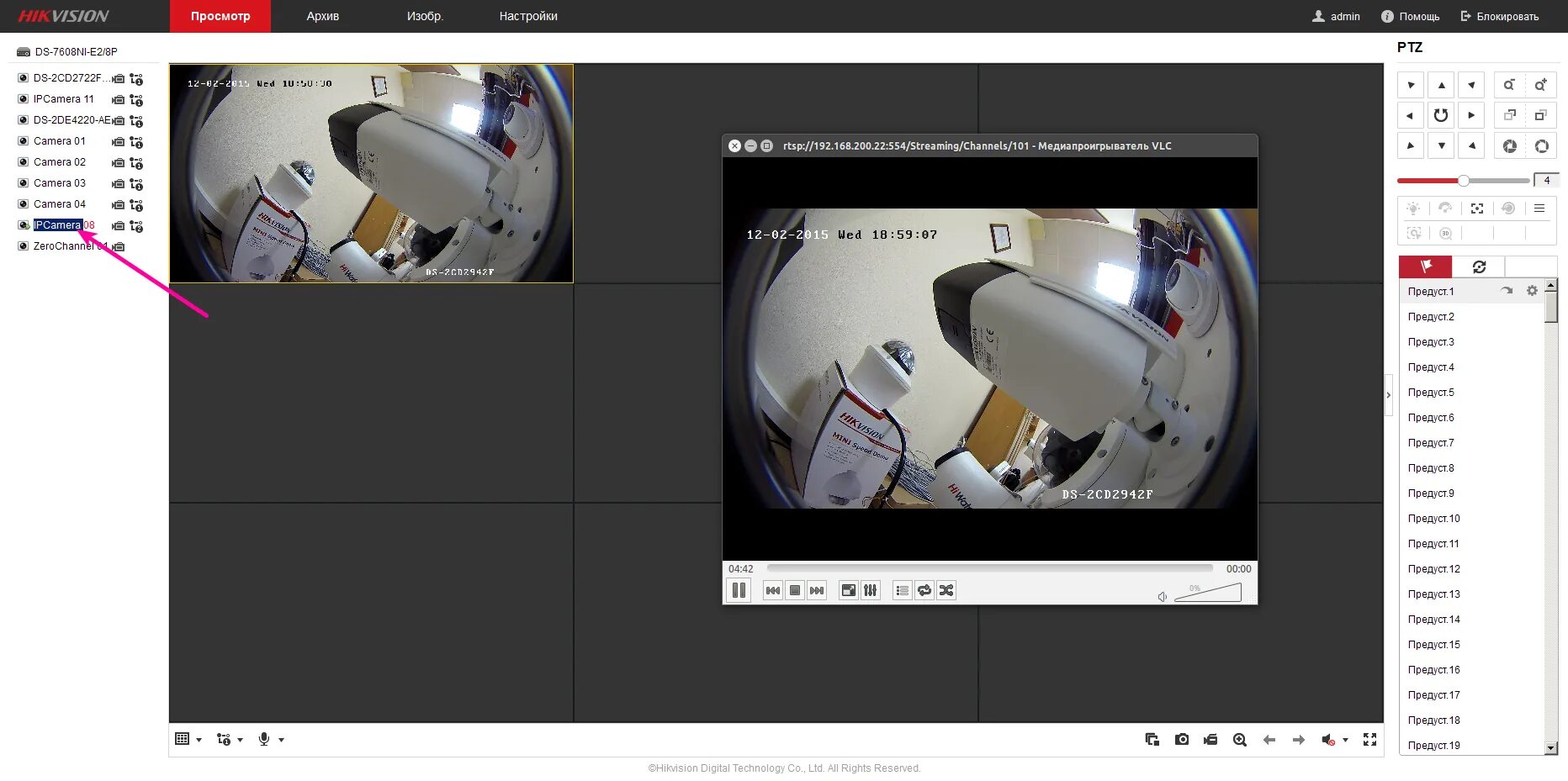The width and height of the screenshot is (1568, 781).
Task: Select preset Предуст.5
Action: [1471, 393]
